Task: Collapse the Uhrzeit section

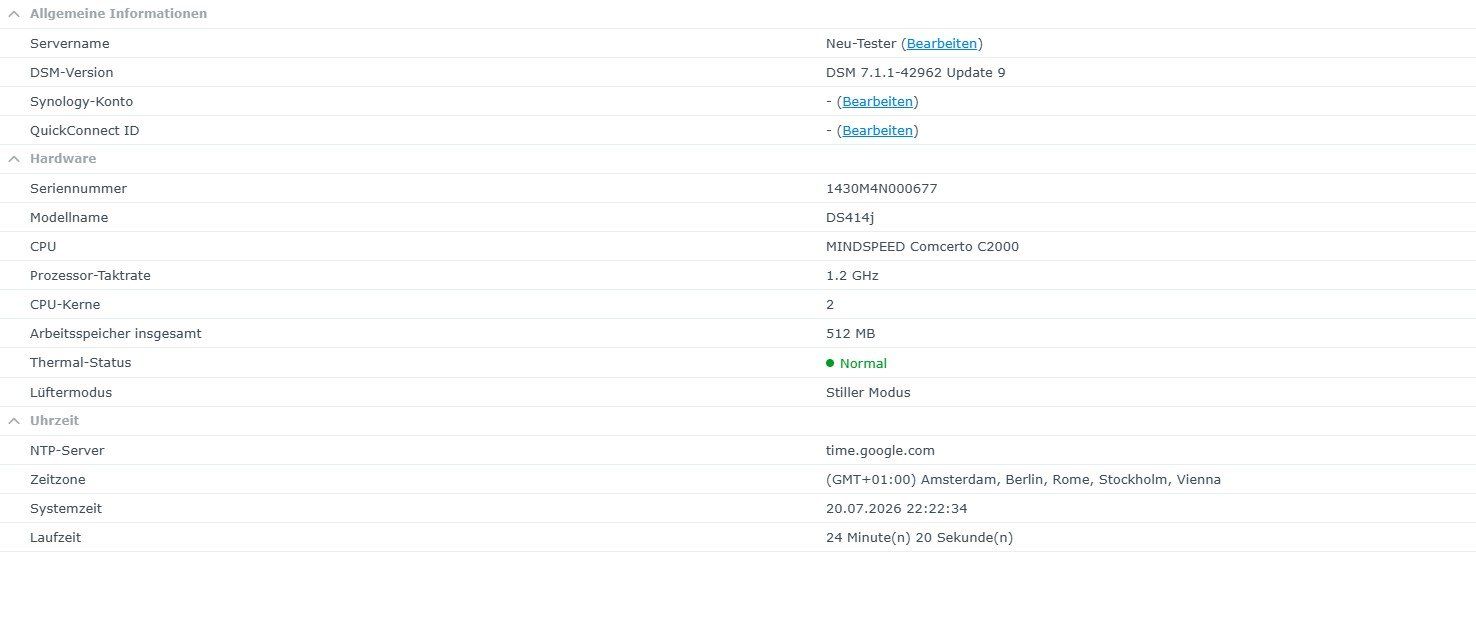Action: [x=14, y=421]
